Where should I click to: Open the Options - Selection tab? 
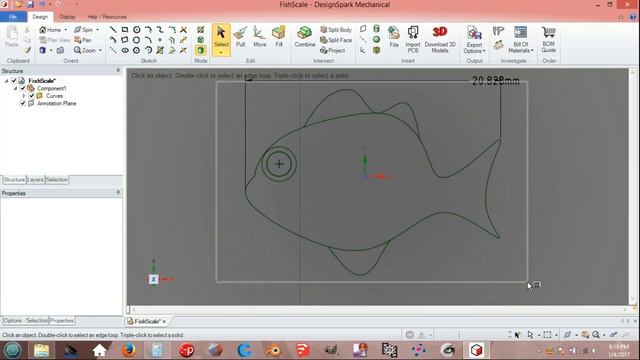[x=25, y=321]
